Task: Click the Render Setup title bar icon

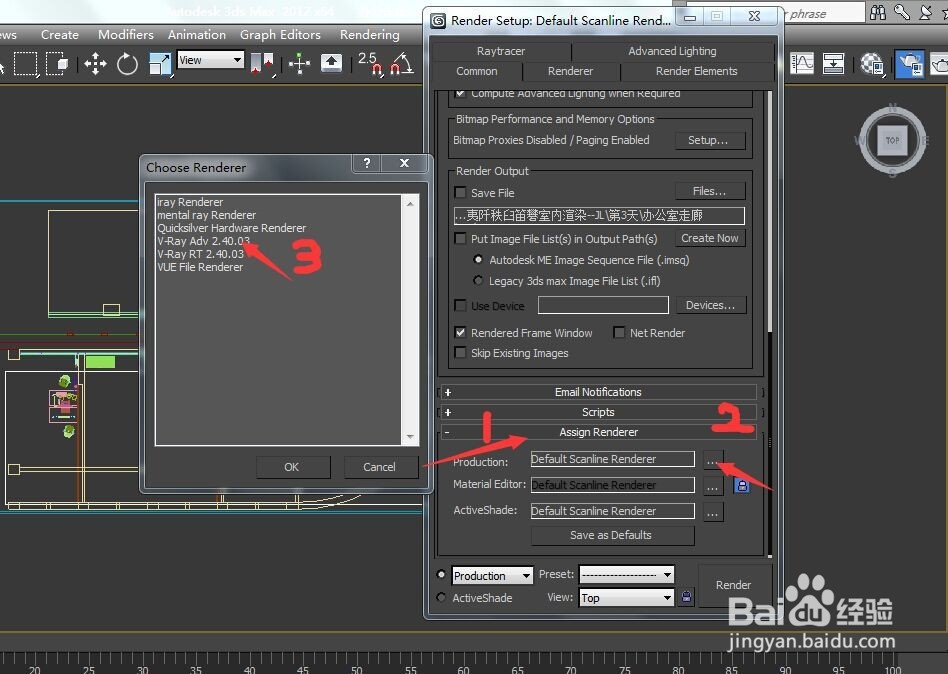Action: point(438,21)
